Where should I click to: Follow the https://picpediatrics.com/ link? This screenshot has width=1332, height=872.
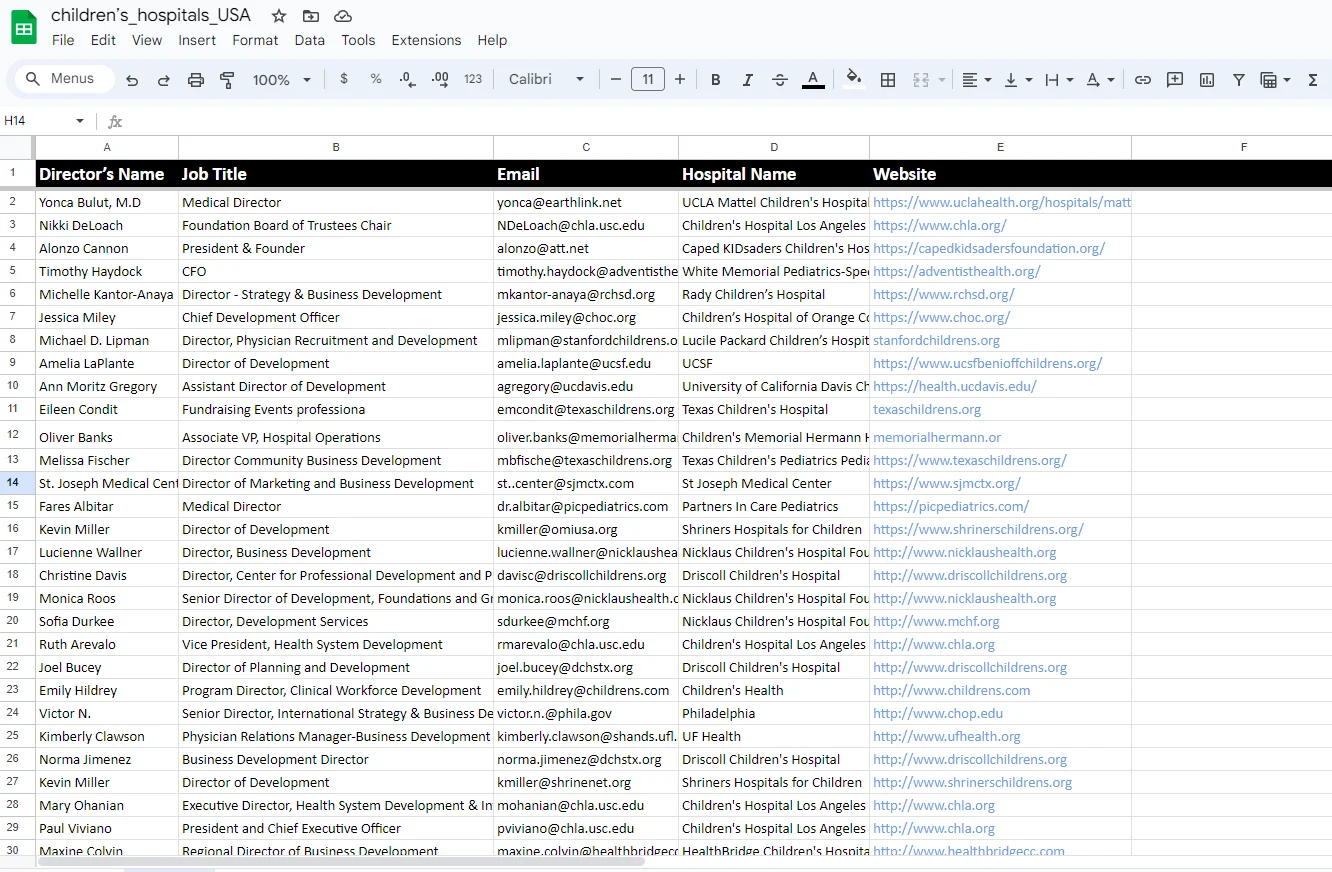[951, 506]
